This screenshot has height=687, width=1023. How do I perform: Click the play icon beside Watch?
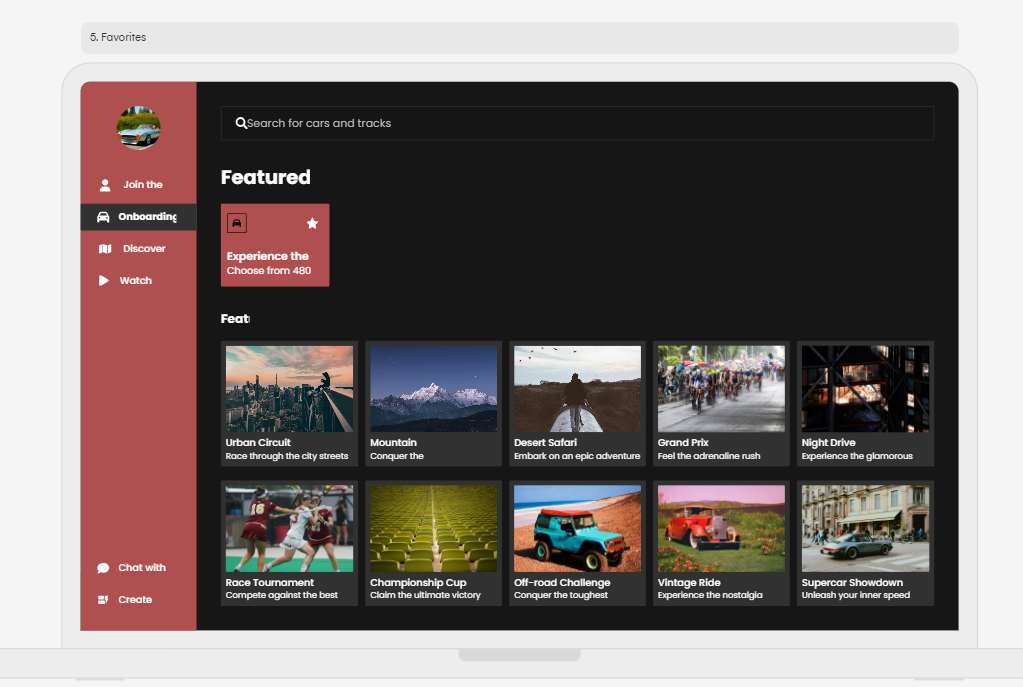103,281
